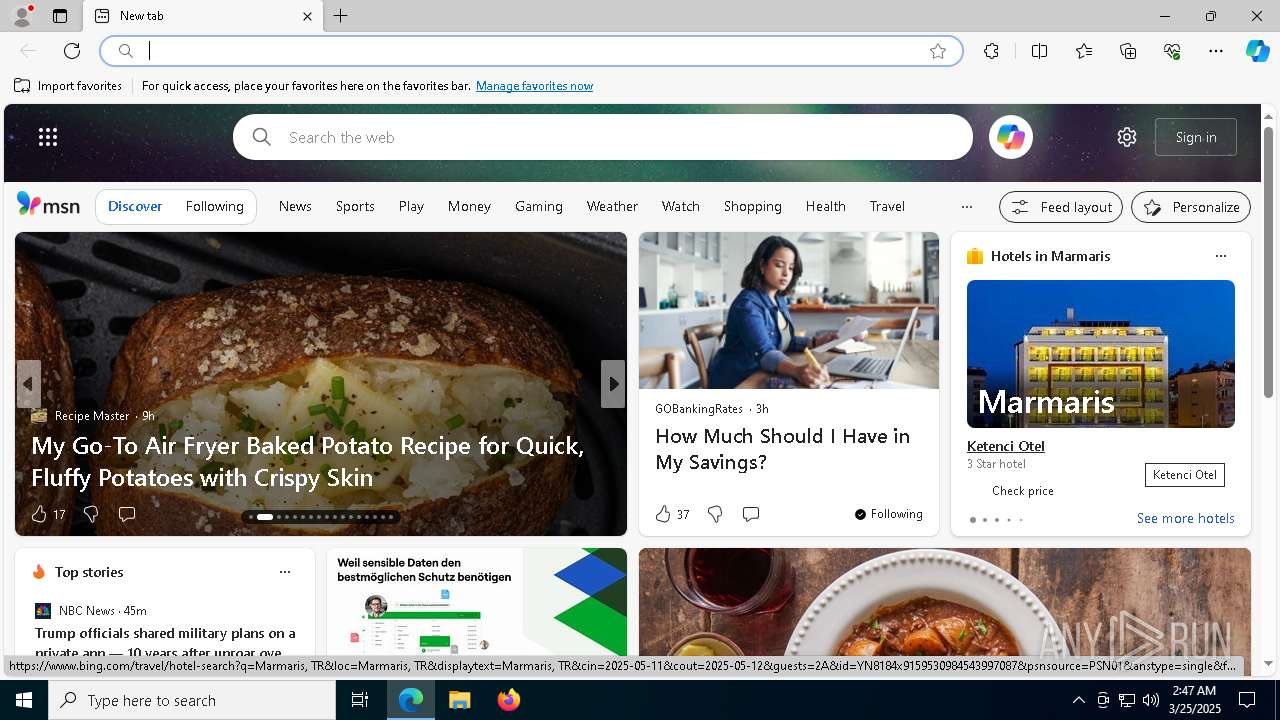Viewport: 1280px width, 720px height.
Task: Click the Copilot icon beside web search
Action: [1010, 137]
